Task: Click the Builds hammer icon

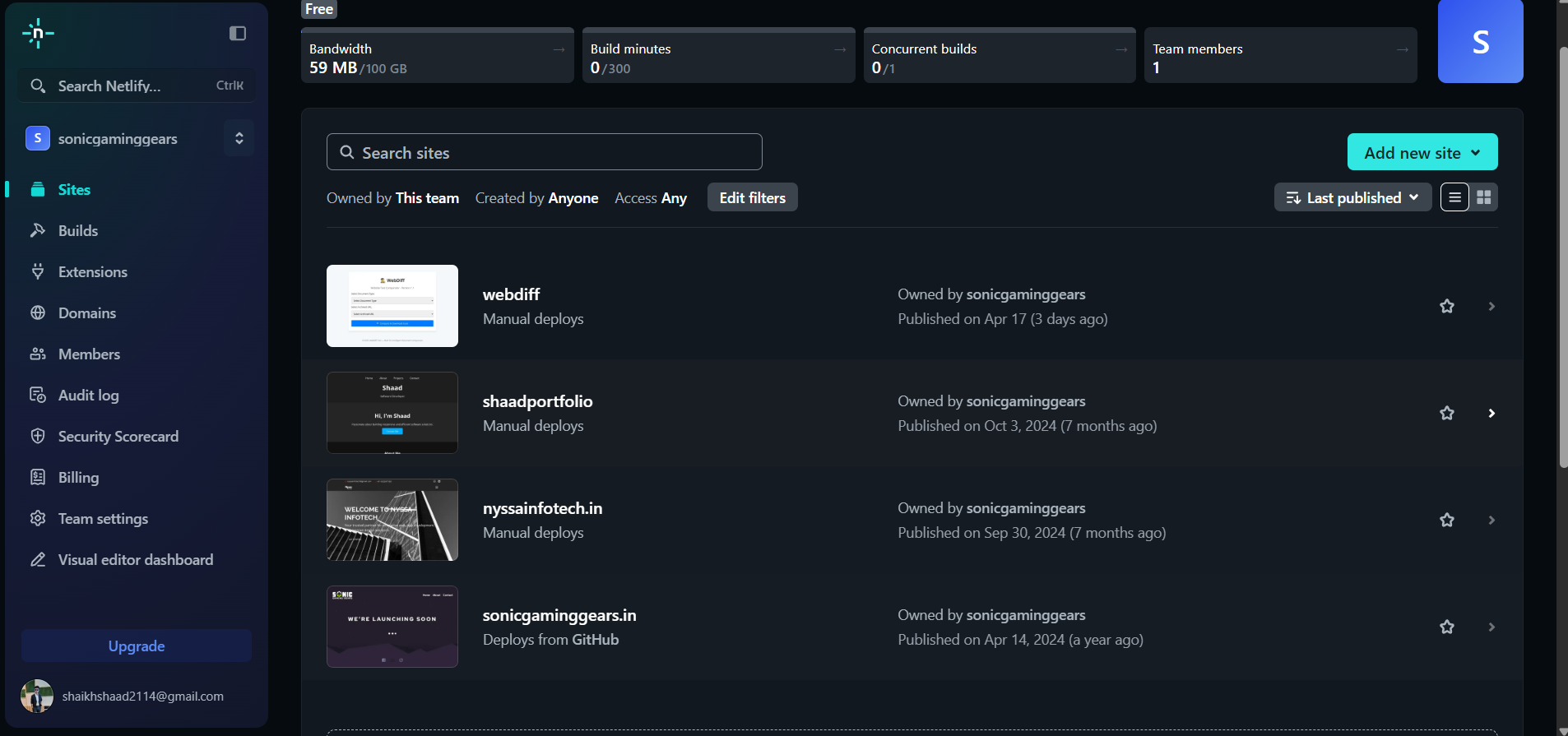Action: click(x=38, y=230)
